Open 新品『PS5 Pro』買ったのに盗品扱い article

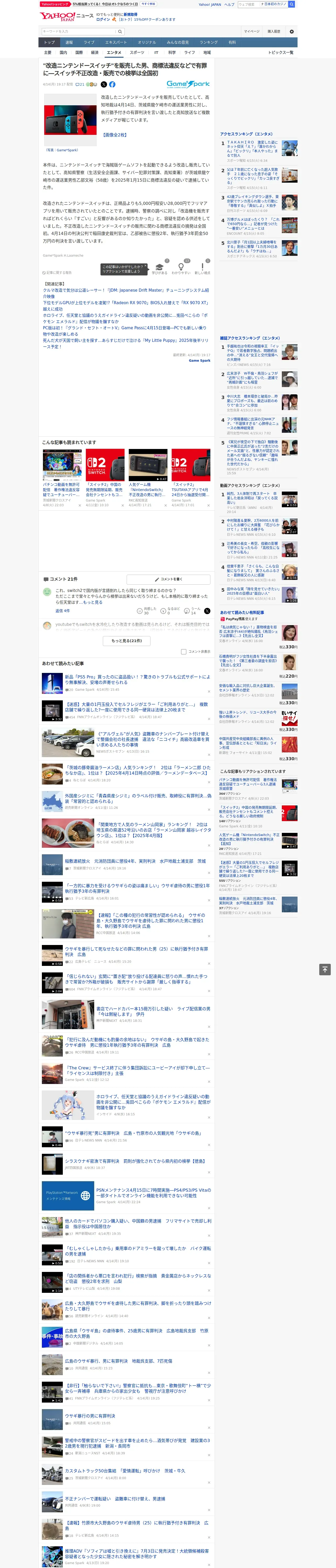[138, 679]
